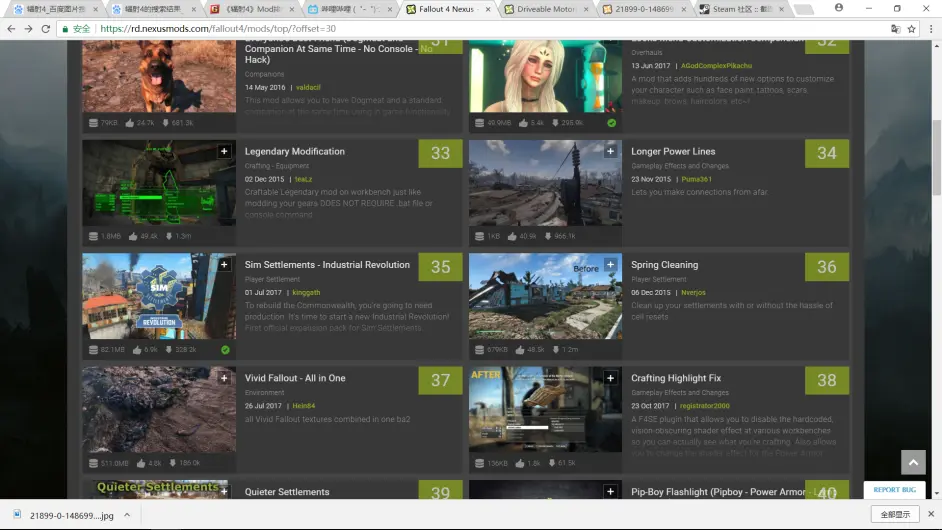Click the plus icon on Vivid Fallout thumbnail
The image size is (942, 530).
click(224, 378)
